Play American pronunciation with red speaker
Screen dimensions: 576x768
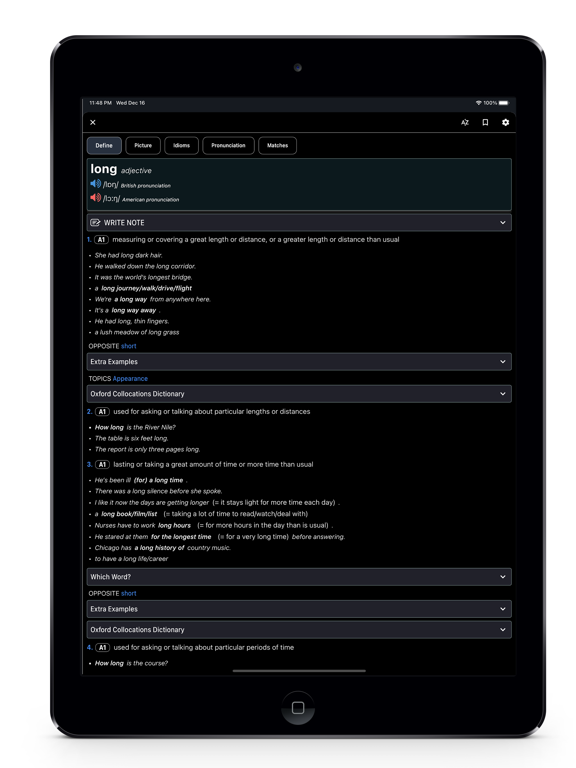click(x=96, y=197)
